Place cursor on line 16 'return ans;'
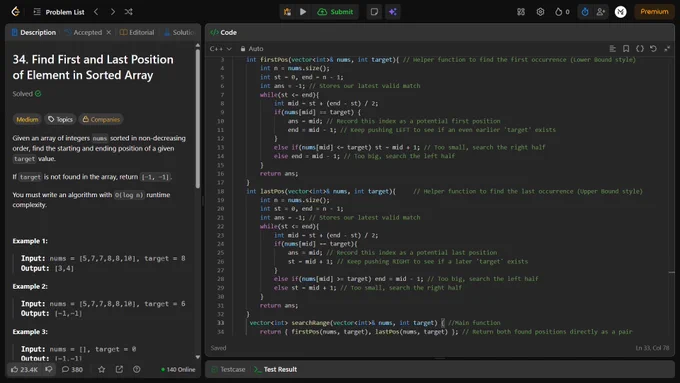The image size is (680, 383). (x=279, y=173)
